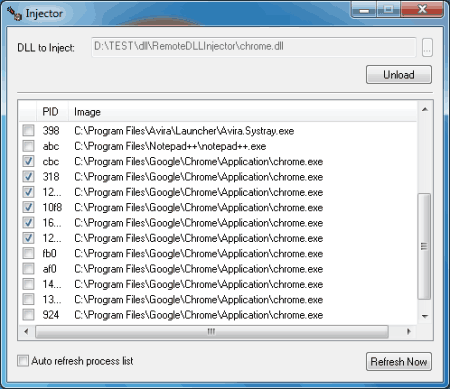
Task: Enable Auto refresh process list
Action: tap(23, 361)
